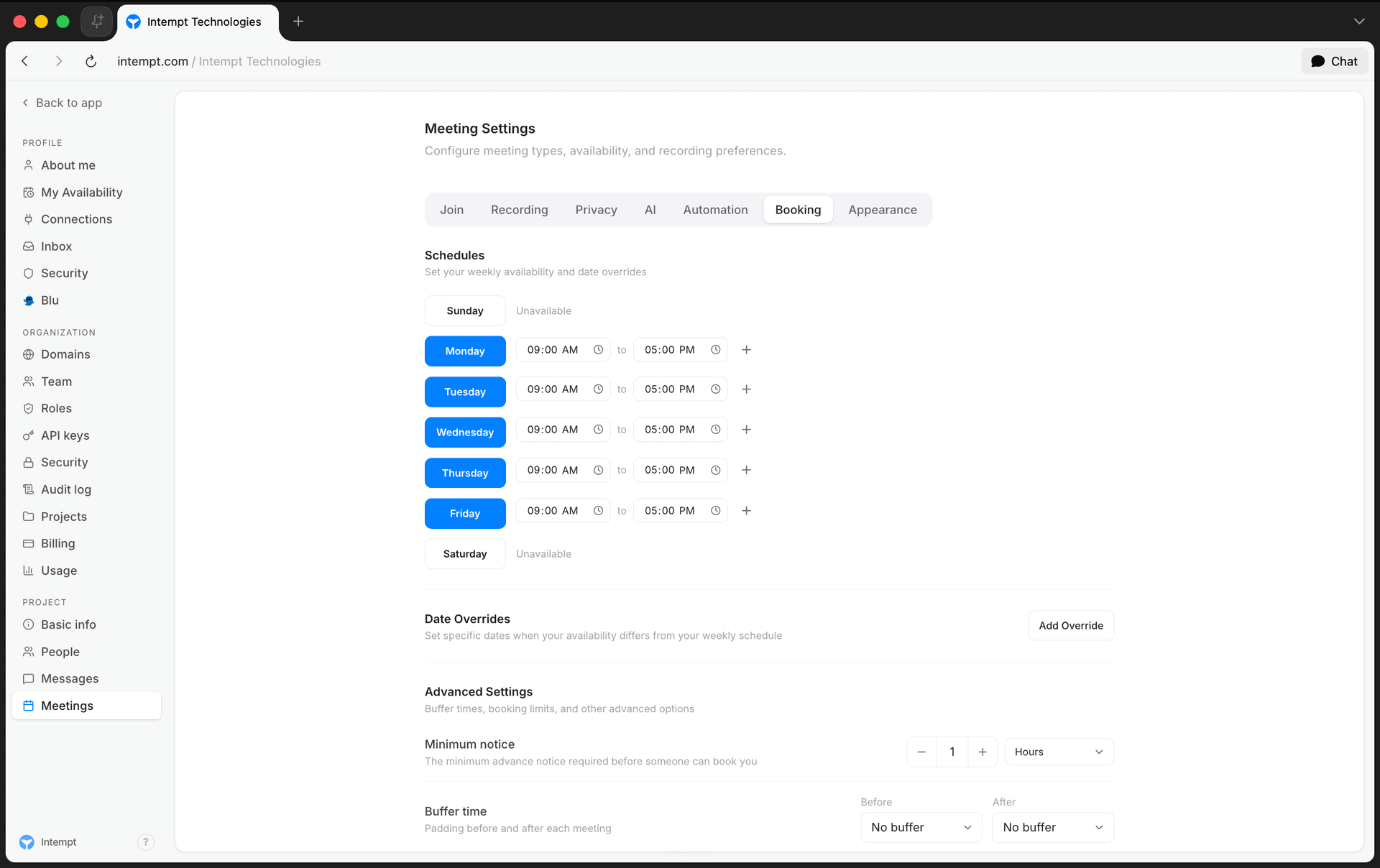Image resolution: width=1380 pixels, height=868 pixels.
Task: Add another time slot for Monday
Action: (747, 350)
